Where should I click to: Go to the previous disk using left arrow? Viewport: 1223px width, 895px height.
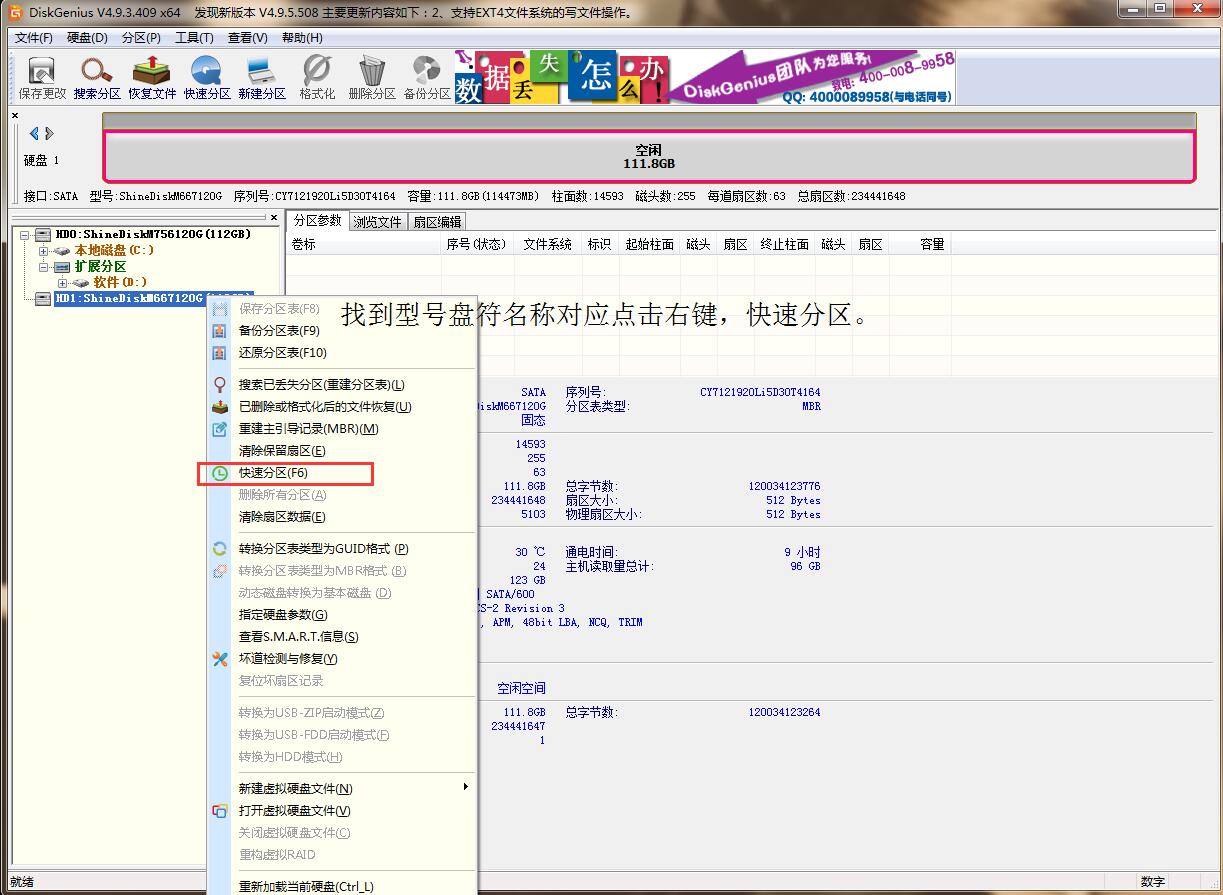(x=35, y=133)
